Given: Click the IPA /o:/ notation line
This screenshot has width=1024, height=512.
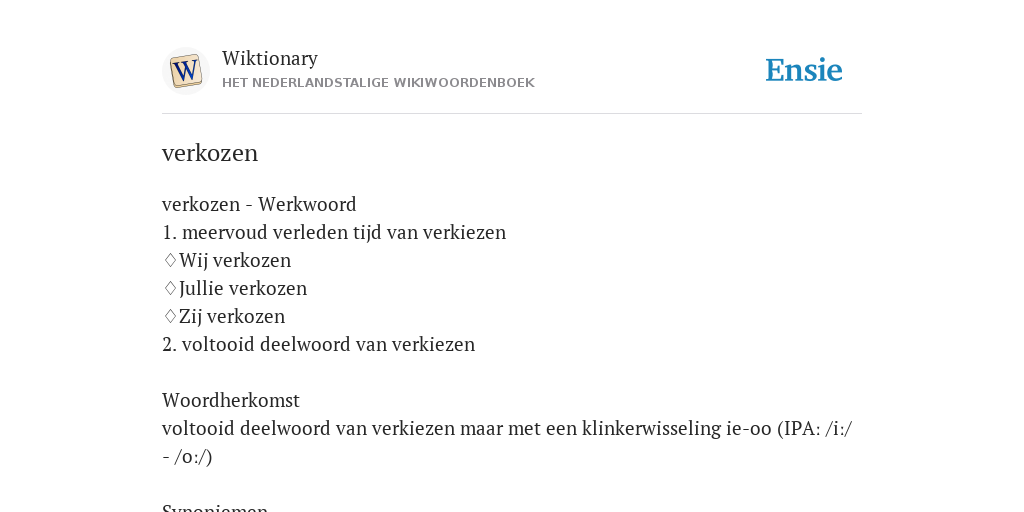Looking at the screenshot, I should [x=187, y=456].
